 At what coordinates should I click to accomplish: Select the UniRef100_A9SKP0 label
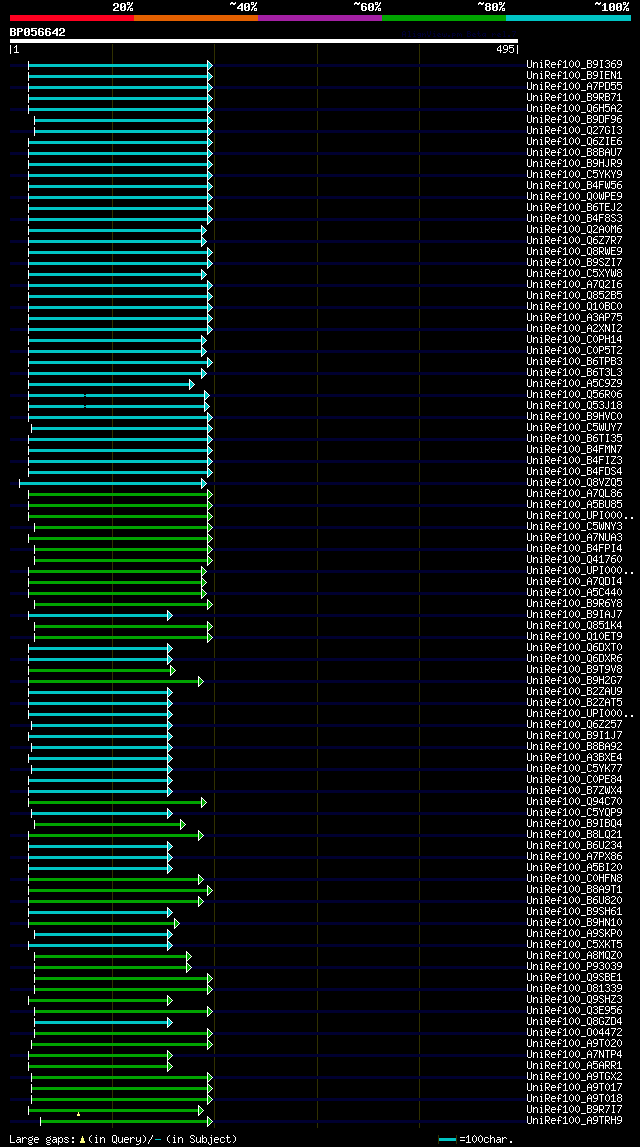click(x=574, y=933)
